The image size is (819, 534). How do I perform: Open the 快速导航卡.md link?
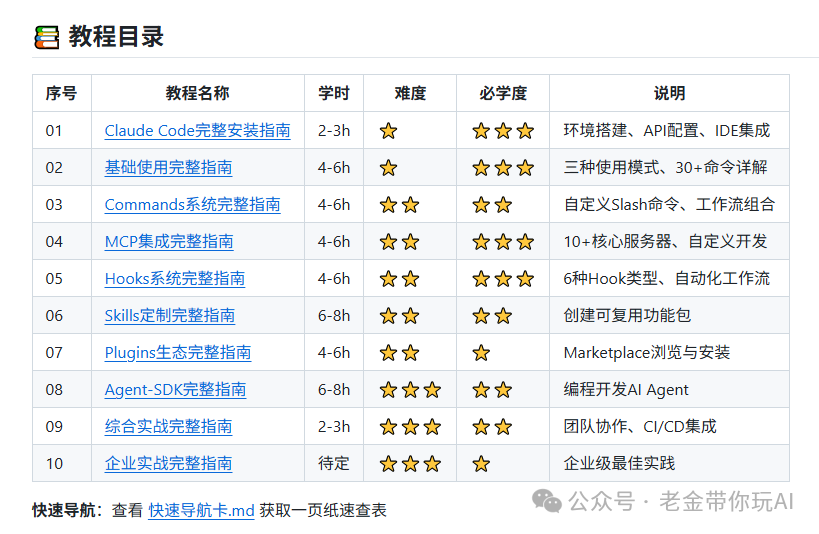tap(201, 510)
